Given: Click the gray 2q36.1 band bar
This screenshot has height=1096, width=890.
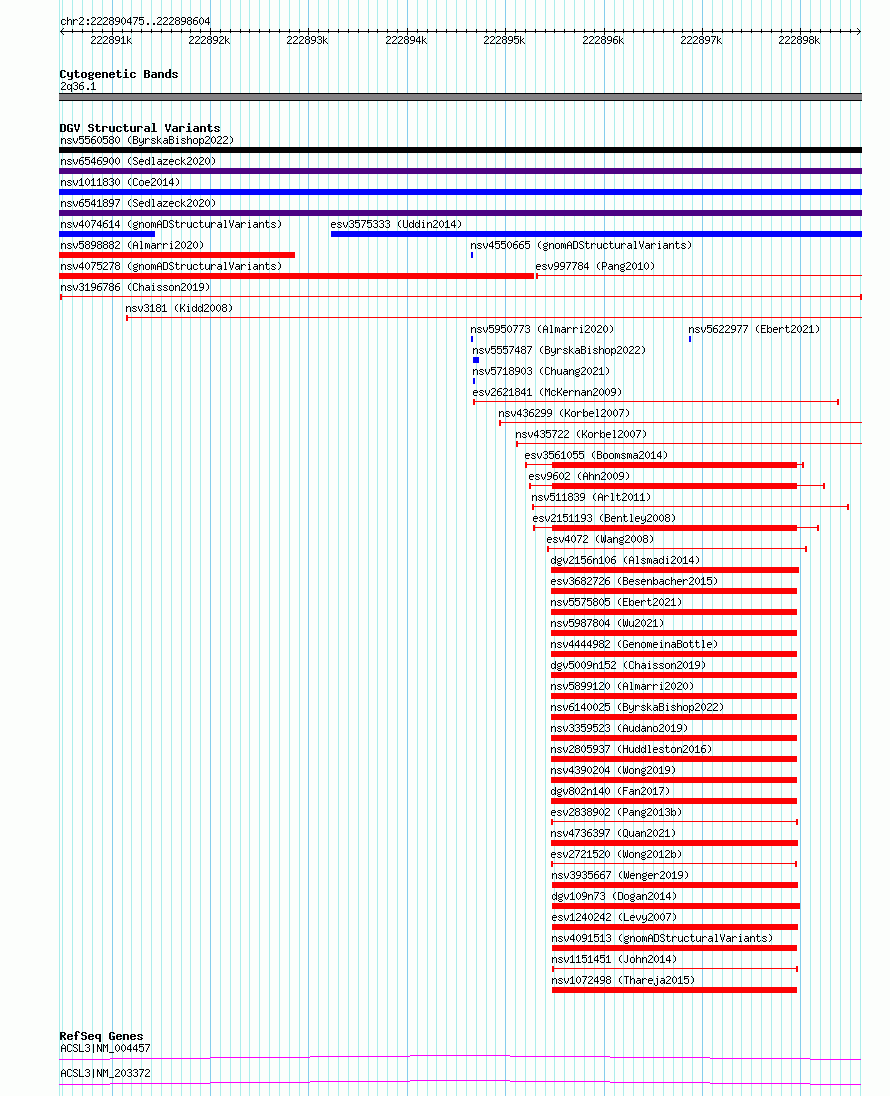Looking at the screenshot, I should tap(460, 97).
